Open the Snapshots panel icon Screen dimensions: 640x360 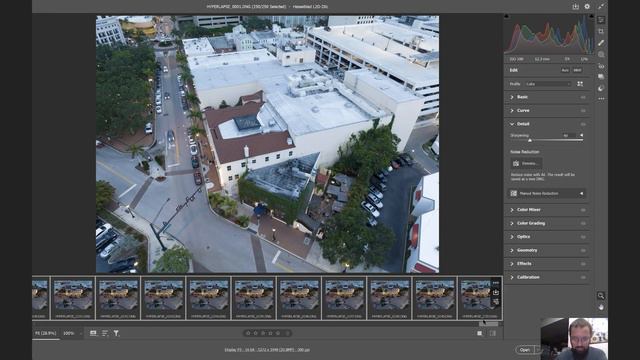click(601, 77)
